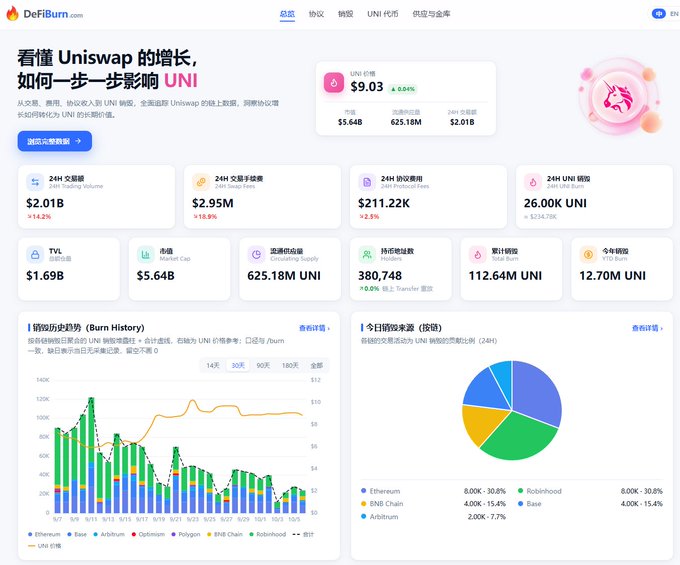Click the $5.64B value on Market Cap card
The height and width of the screenshot is (565, 680).
156,275
